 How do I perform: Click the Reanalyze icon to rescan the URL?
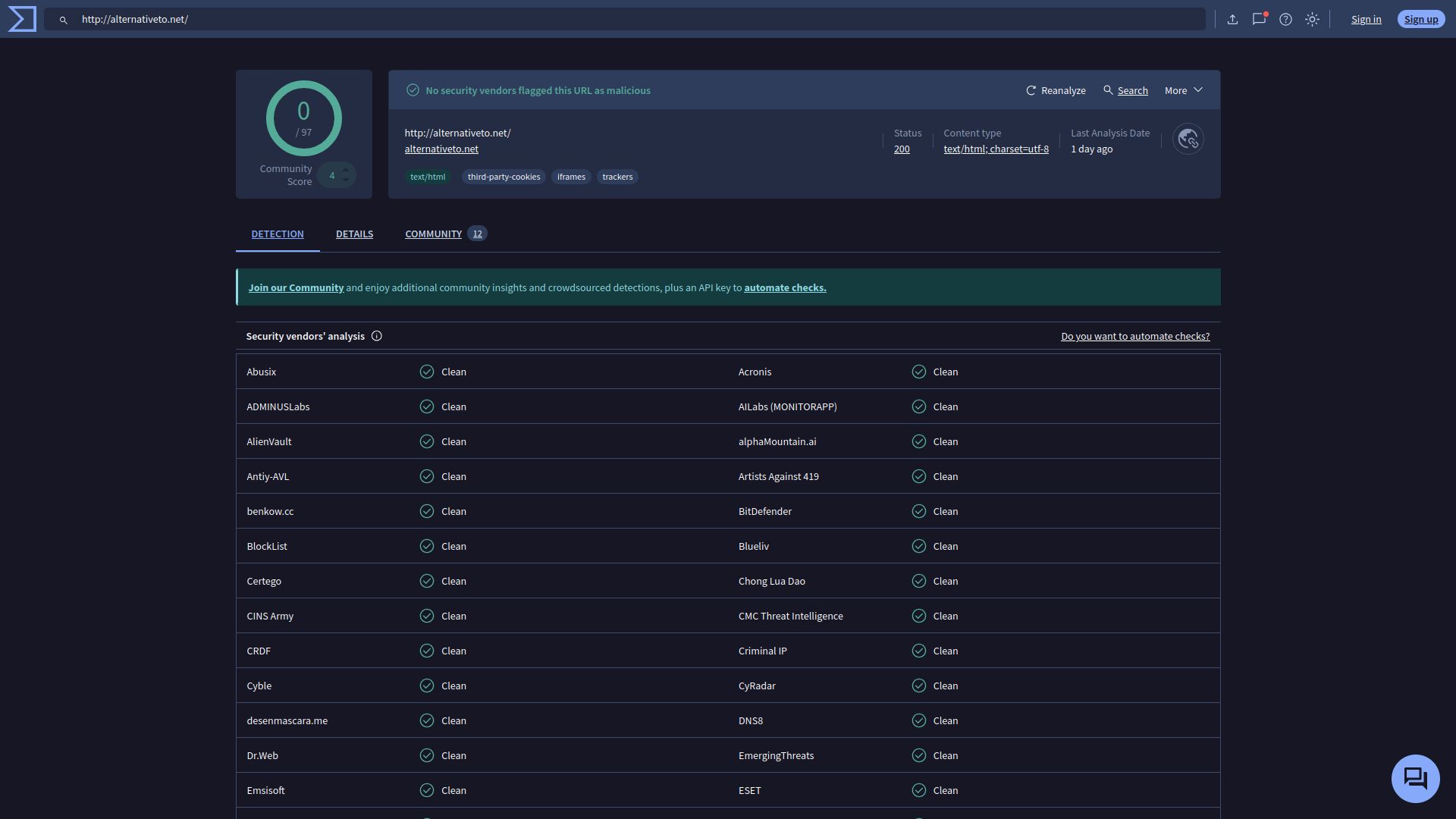[x=1031, y=90]
